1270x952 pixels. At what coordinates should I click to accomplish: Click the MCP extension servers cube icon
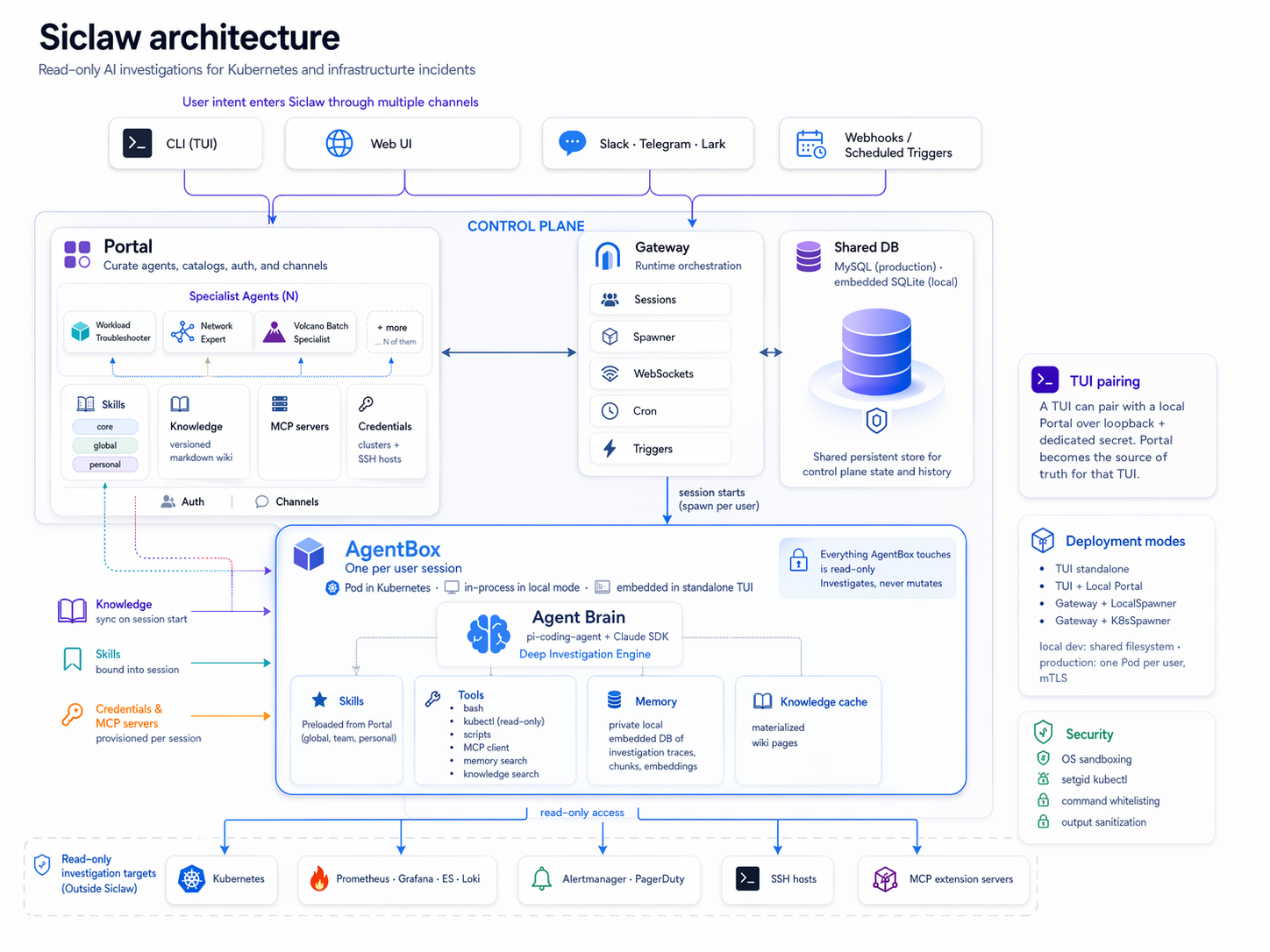[x=885, y=879]
